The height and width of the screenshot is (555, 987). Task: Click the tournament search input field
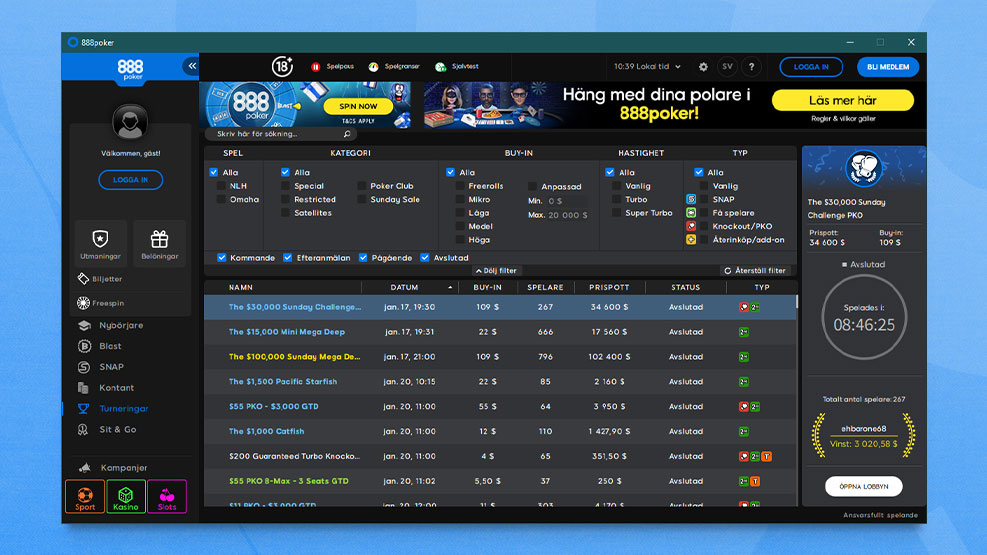click(281, 134)
